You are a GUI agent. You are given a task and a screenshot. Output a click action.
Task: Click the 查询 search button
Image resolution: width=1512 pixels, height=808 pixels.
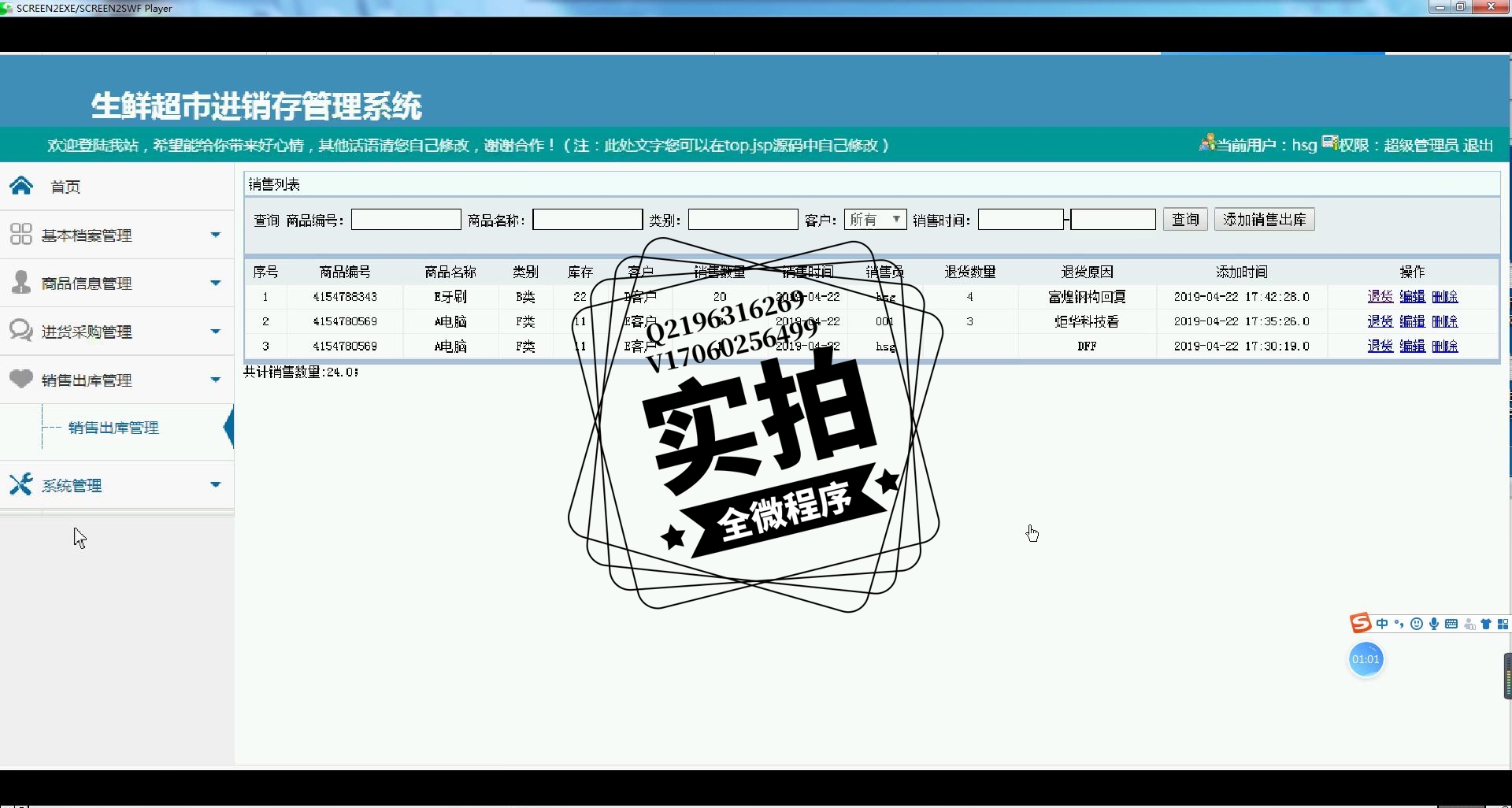1185,220
